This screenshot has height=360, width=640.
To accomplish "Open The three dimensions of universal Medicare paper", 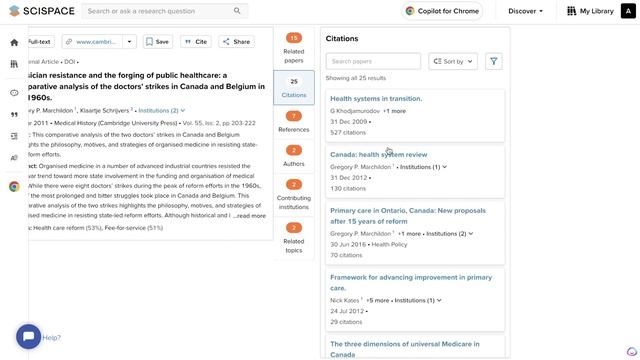I will 405,349.
